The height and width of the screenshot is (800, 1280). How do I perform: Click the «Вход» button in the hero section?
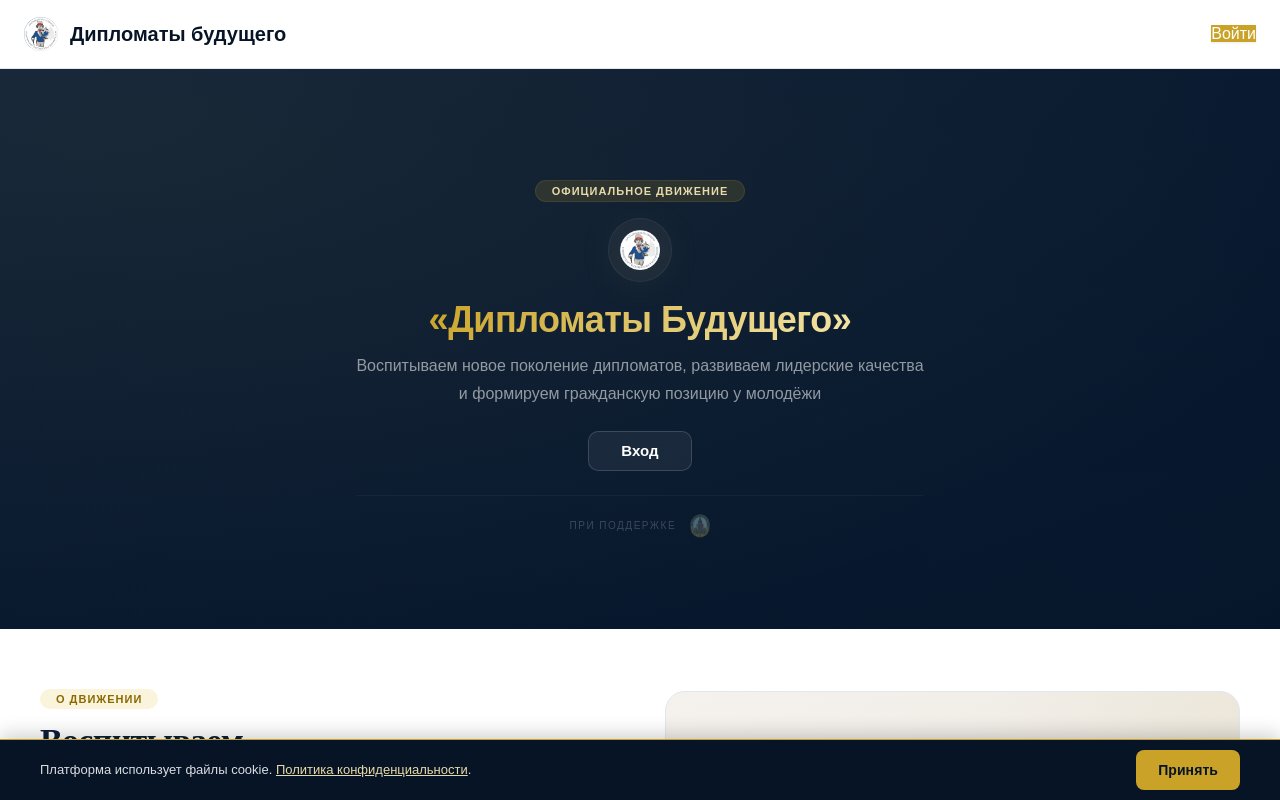(x=640, y=451)
